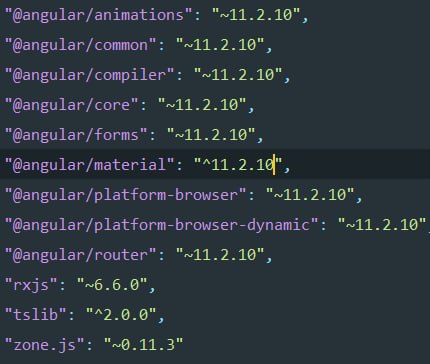This screenshot has height=364, width=430.
Task: Select the core version "~11.2.10"
Action: tap(202, 105)
